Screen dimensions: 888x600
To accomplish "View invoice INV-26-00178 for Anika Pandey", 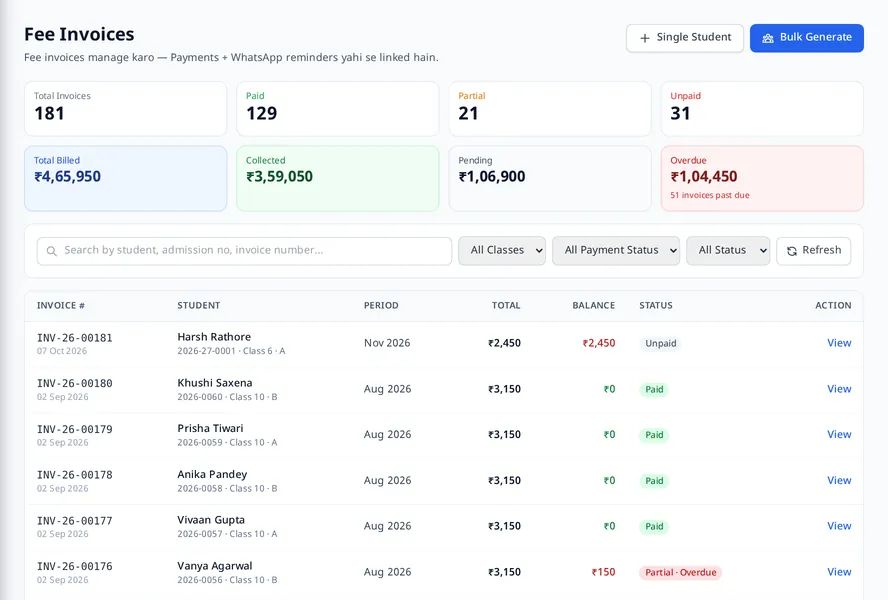I will point(839,480).
